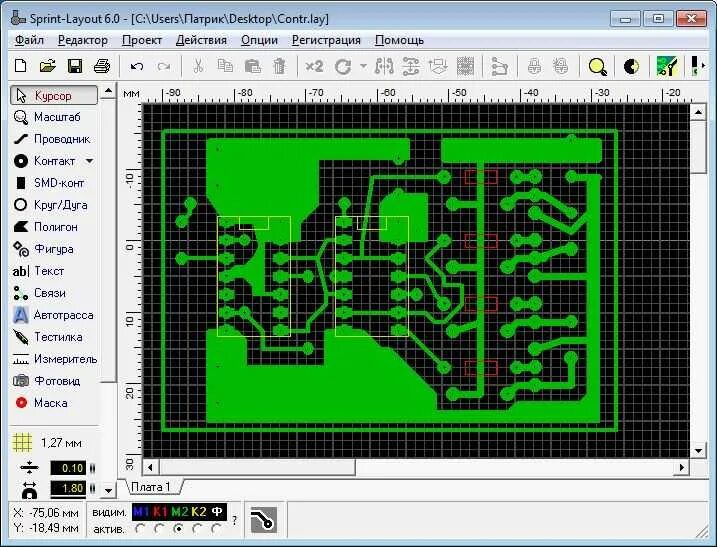
Task: Open a layout file with the folder icon
Action: coord(48,66)
